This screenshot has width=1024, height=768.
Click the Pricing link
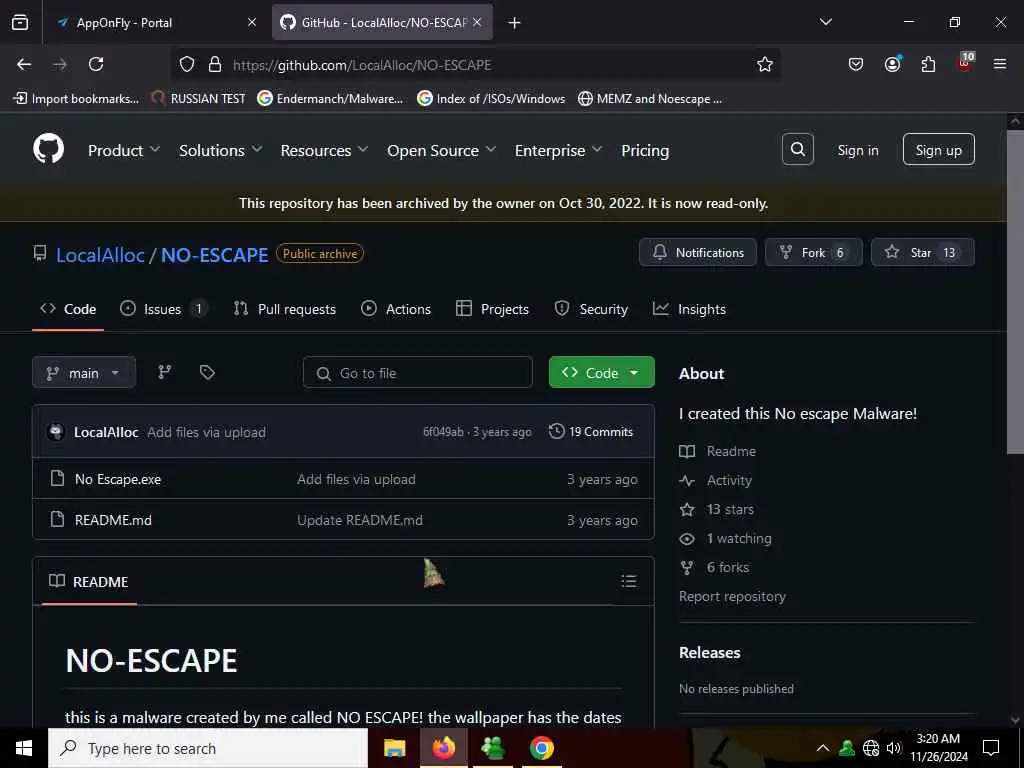click(x=645, y=150)
